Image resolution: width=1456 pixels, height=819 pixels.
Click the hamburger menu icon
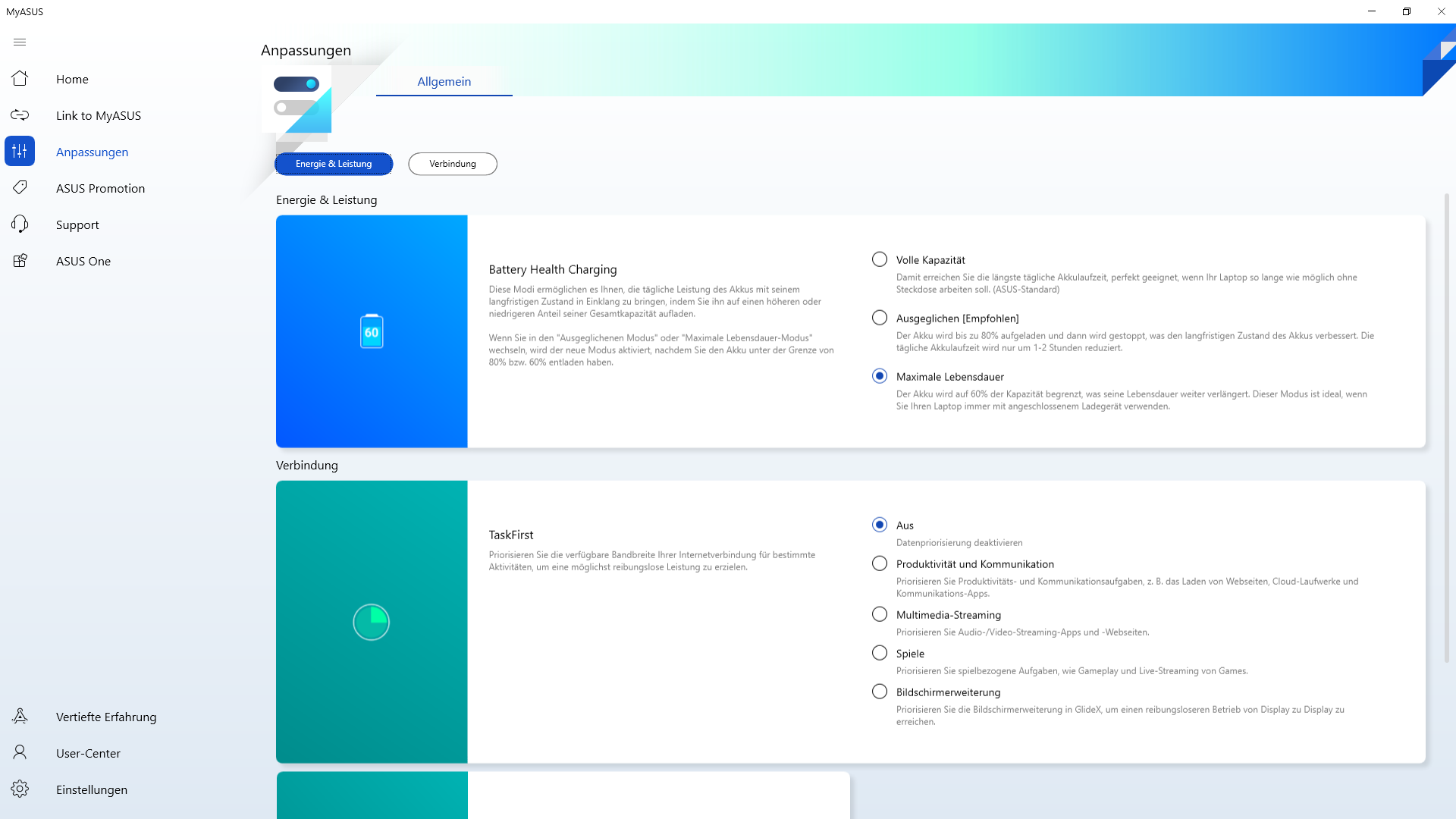click(x=20, y=42)
